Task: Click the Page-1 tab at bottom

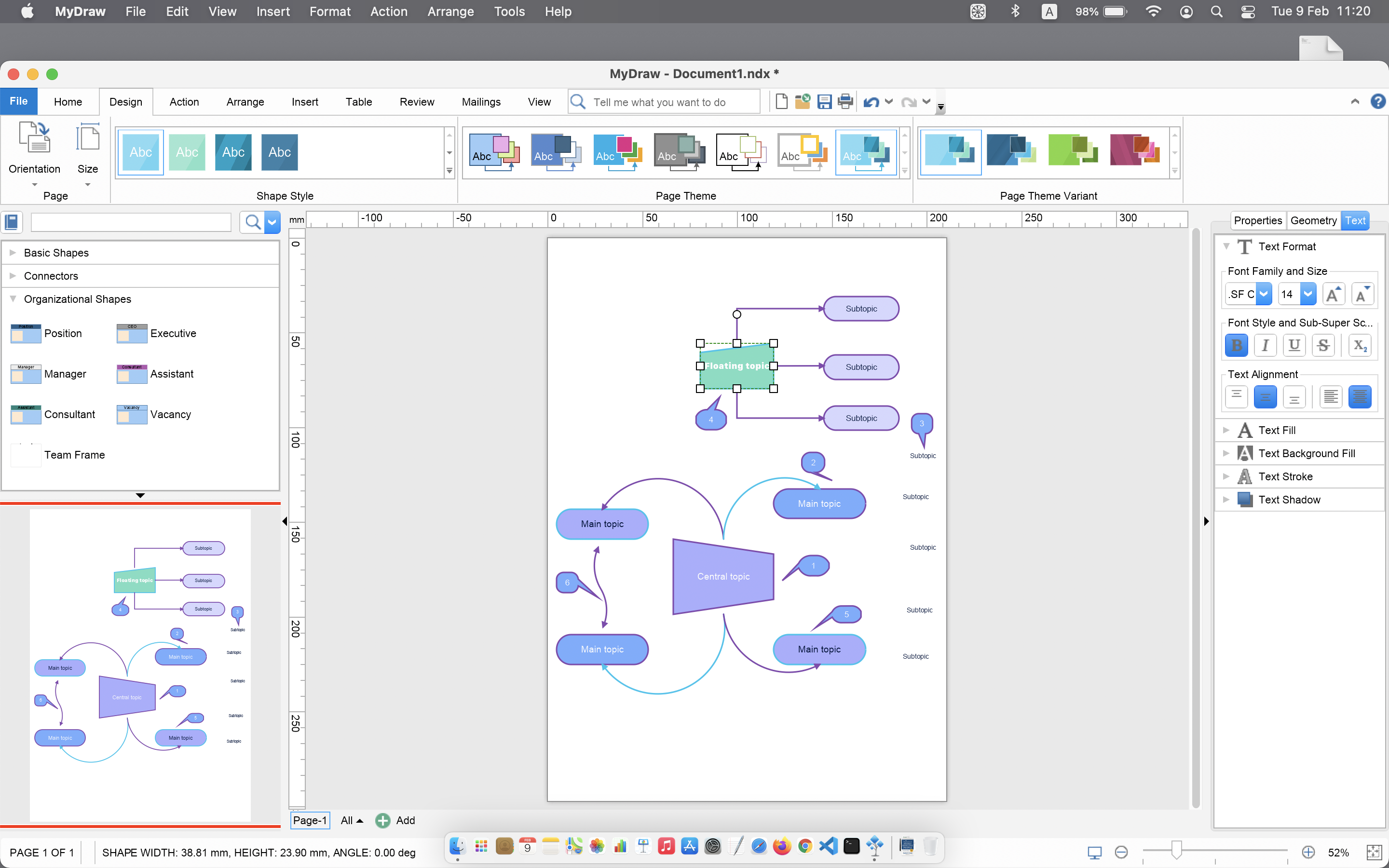Action: click(310, 820)
